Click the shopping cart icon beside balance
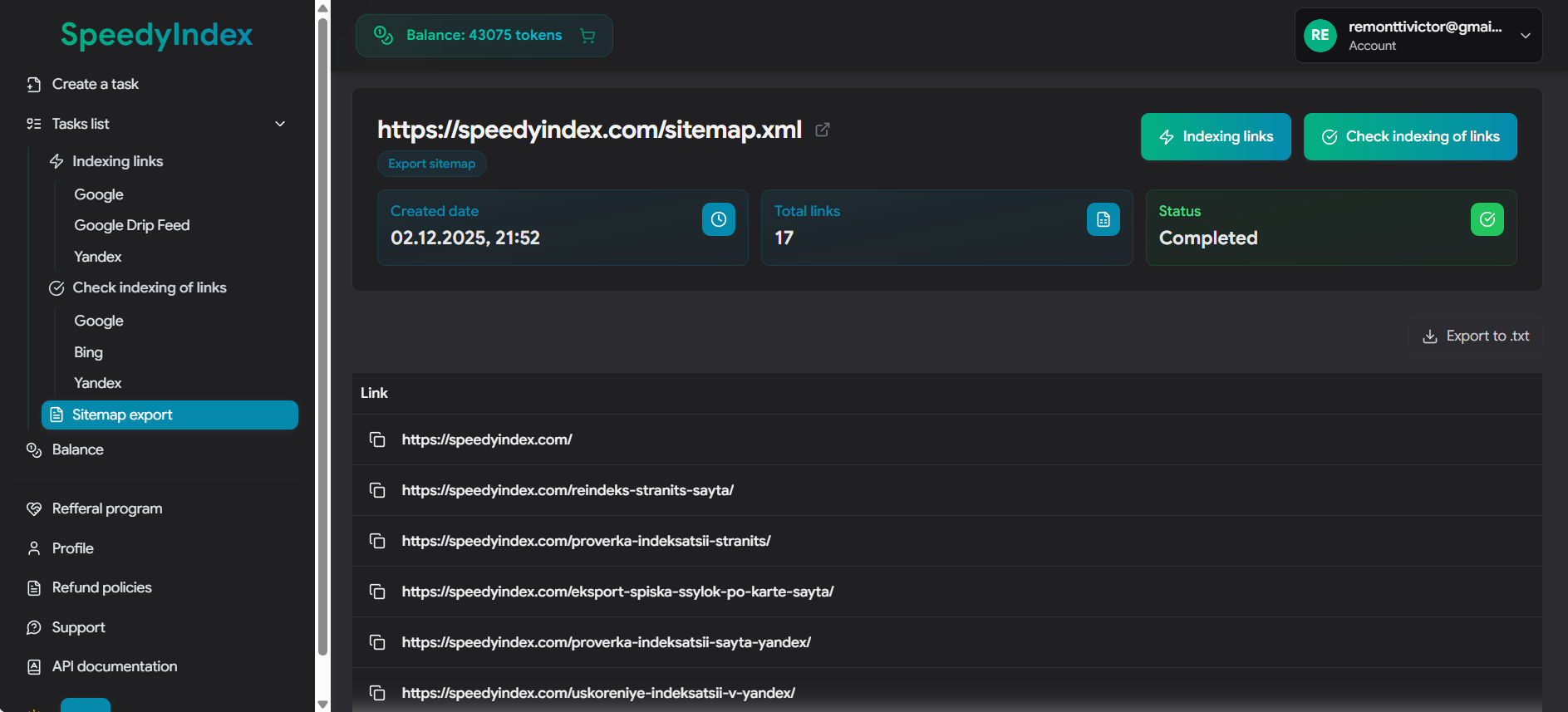Image resolution: width=1568 pixels, height=712 pixels. pos(587,36)
